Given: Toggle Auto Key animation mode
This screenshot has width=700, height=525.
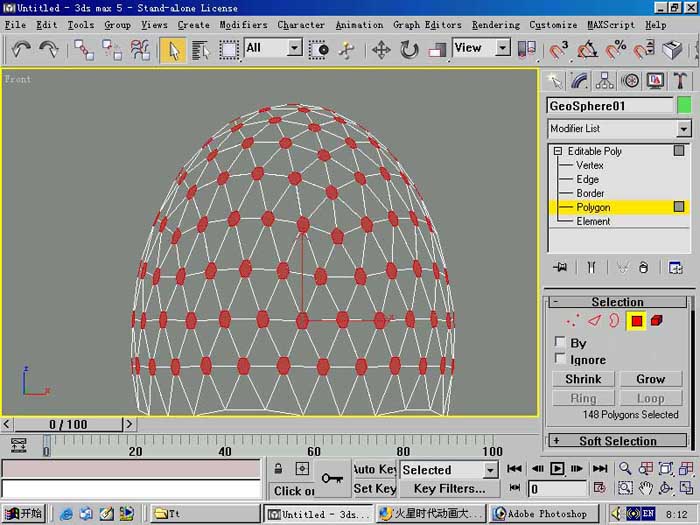Looking at the screenshot, I should click(374, 470).
